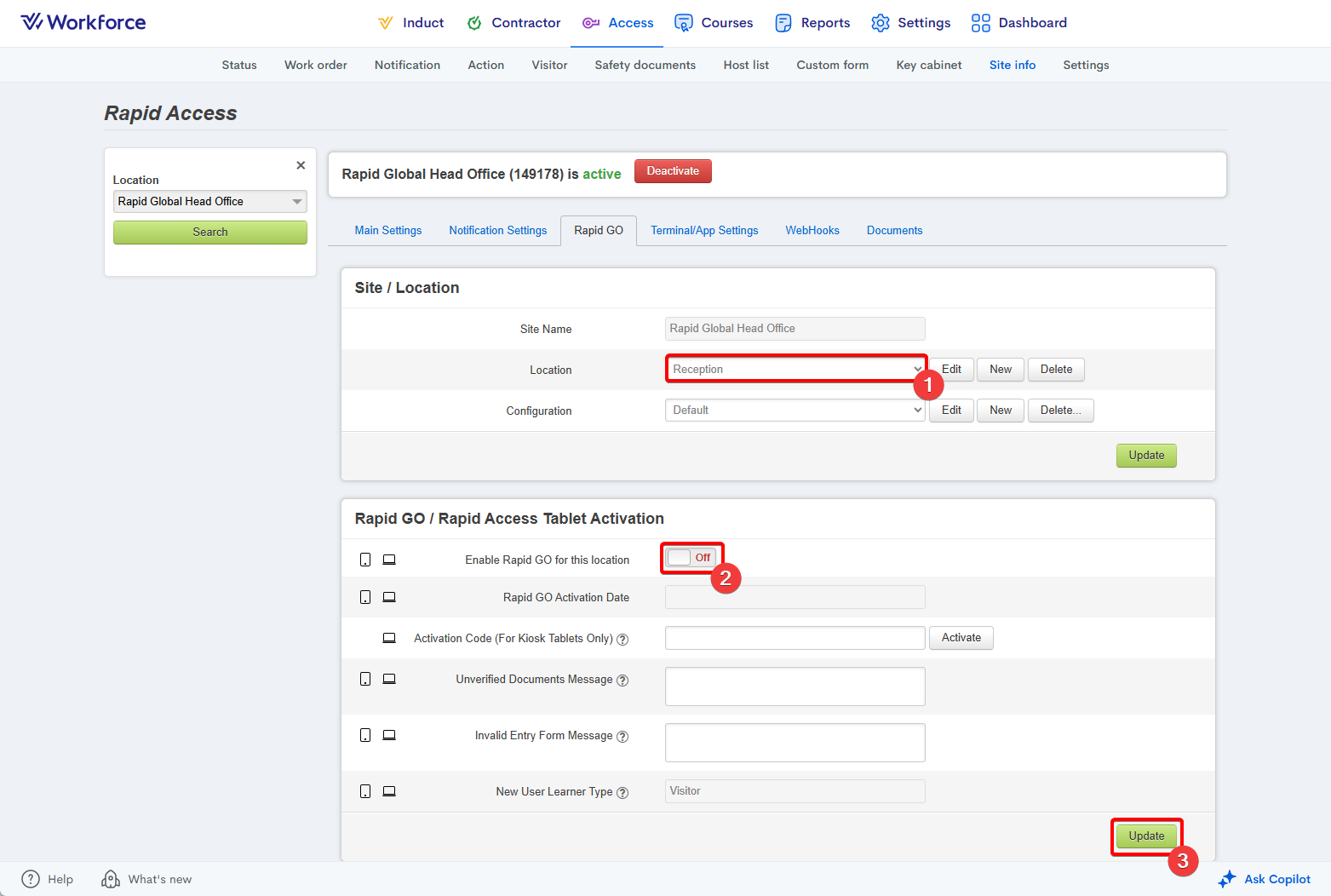Click the Ask Copilot sparkle icon
This screenshot has height=896, width=1331.
[x=1226, y=879]
